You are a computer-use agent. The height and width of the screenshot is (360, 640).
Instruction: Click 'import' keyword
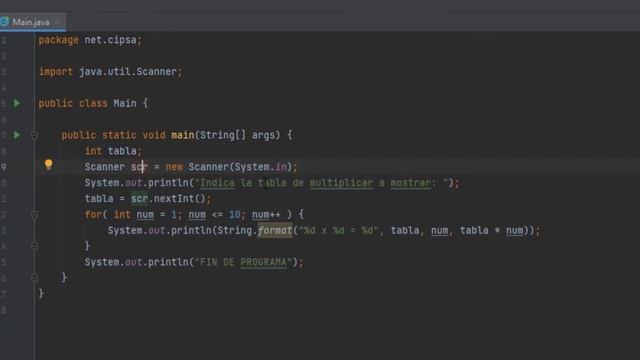pyautogui.click(x=56, y=72)
